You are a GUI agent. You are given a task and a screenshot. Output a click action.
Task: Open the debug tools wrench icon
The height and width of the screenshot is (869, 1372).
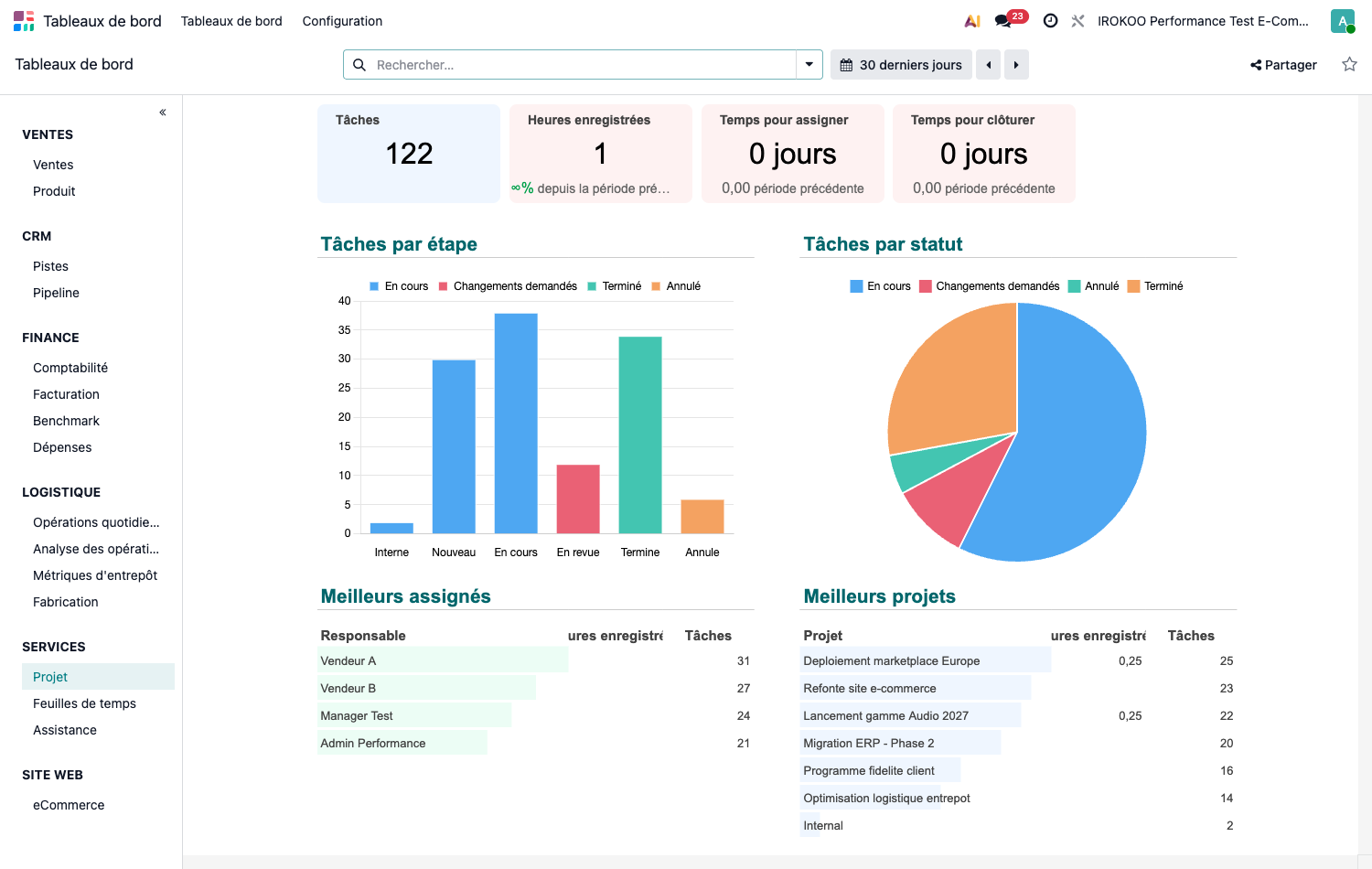coord(1077,21)
